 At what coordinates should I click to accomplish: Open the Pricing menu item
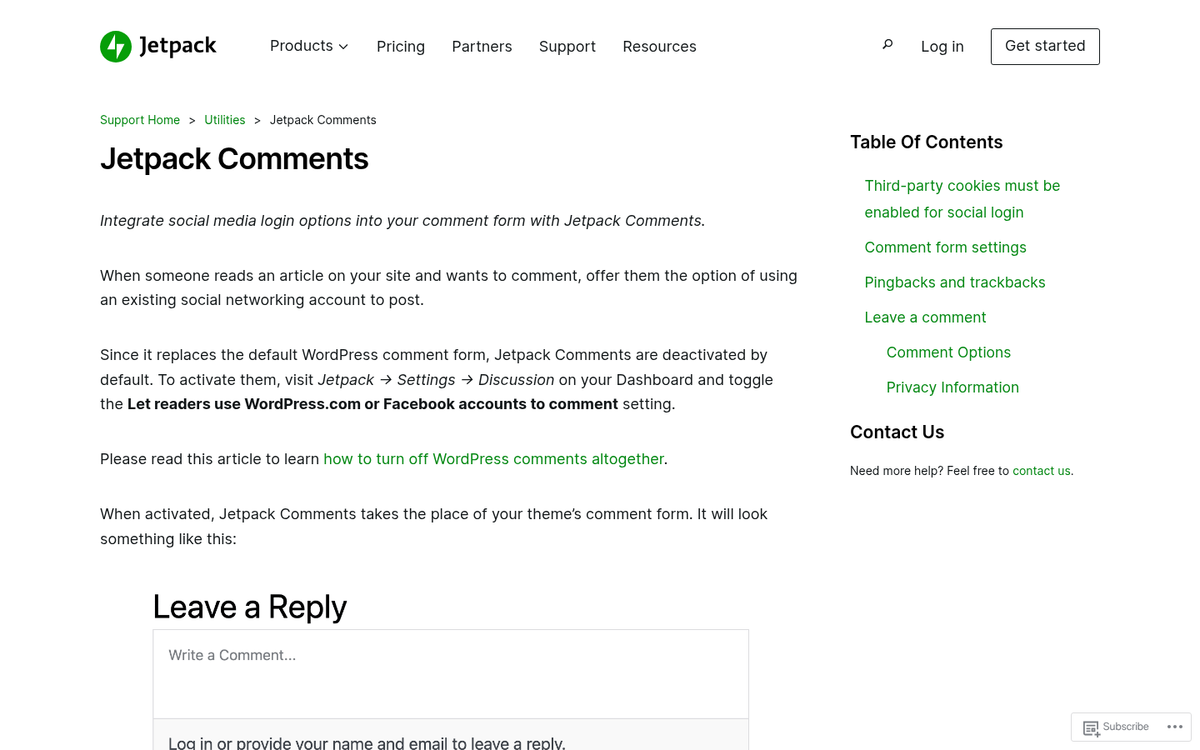(400, 46)
